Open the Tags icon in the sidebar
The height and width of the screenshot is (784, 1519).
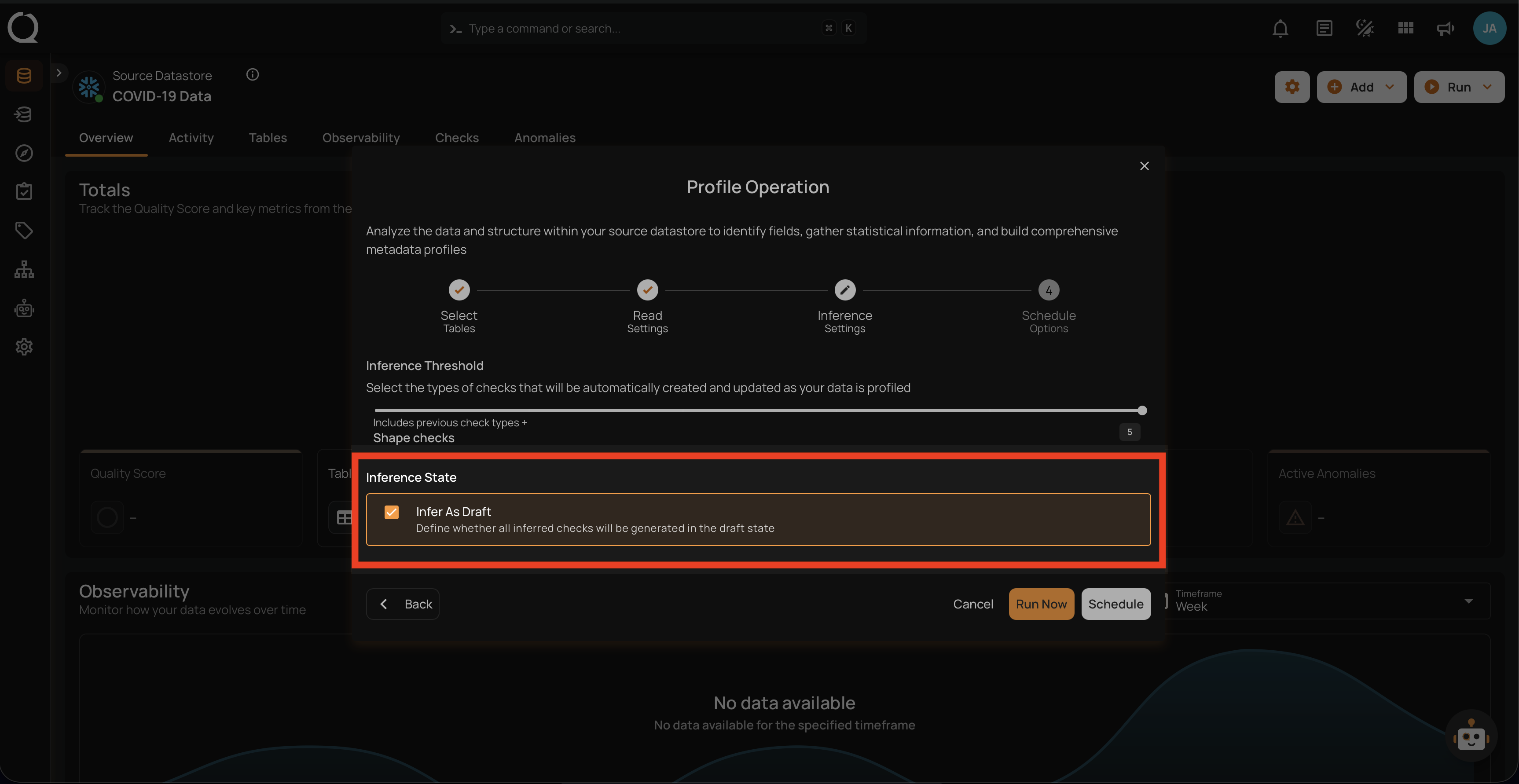point(24,230)
